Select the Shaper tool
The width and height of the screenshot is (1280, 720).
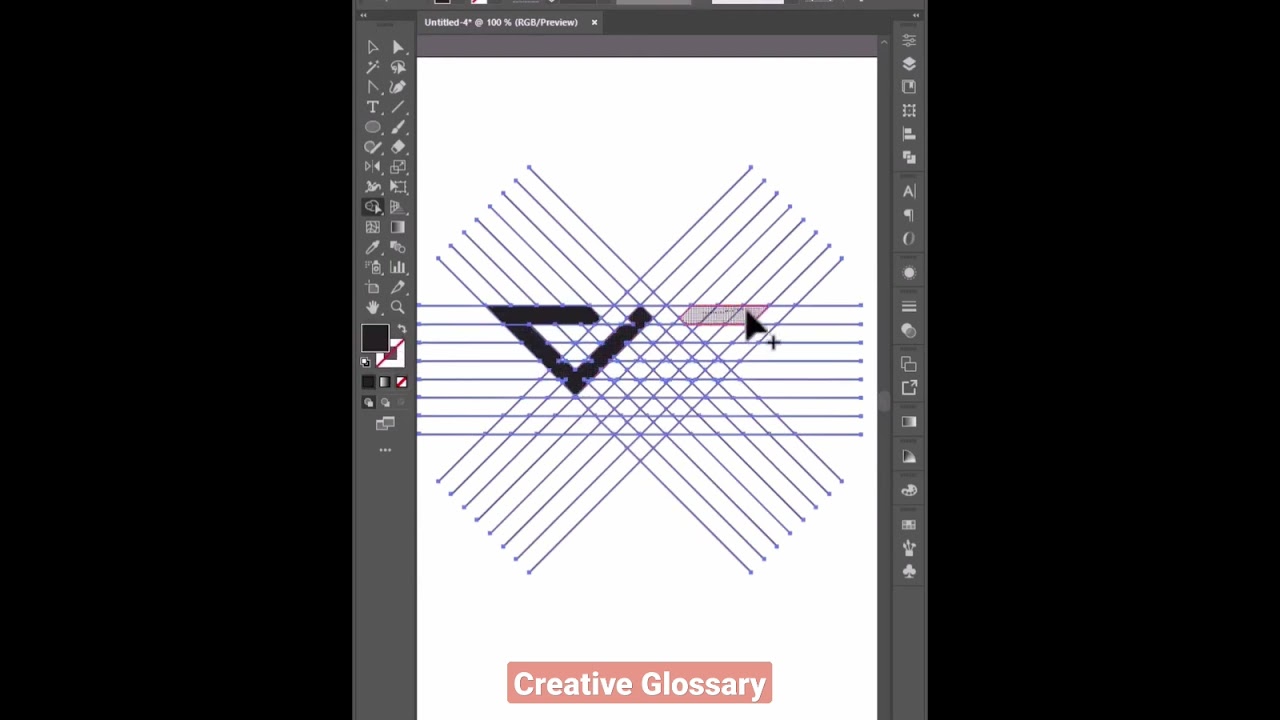(x=373, y=147)
